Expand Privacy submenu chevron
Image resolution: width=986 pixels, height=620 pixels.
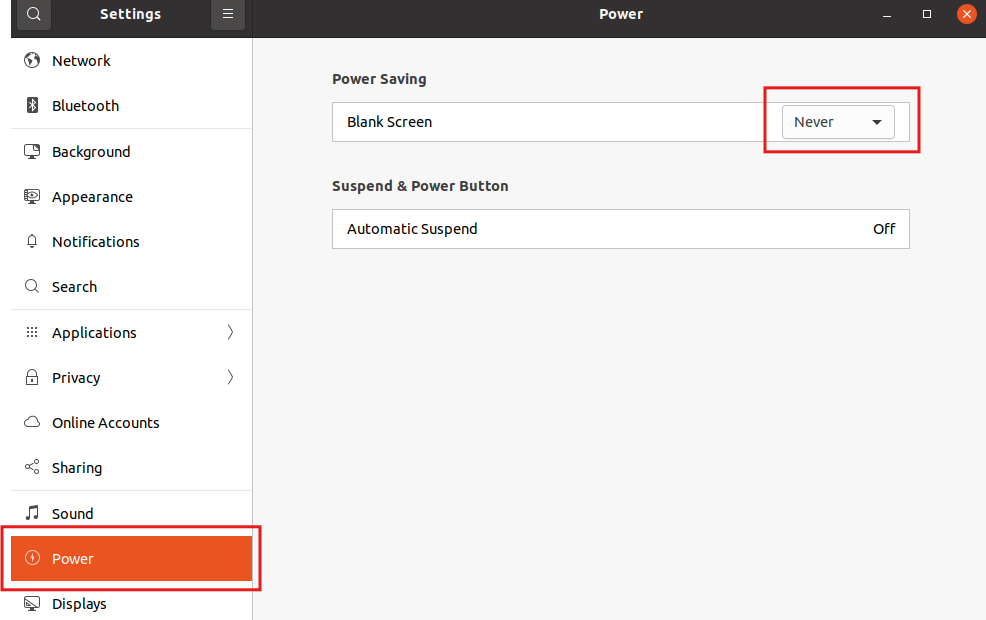click(230, 377)
